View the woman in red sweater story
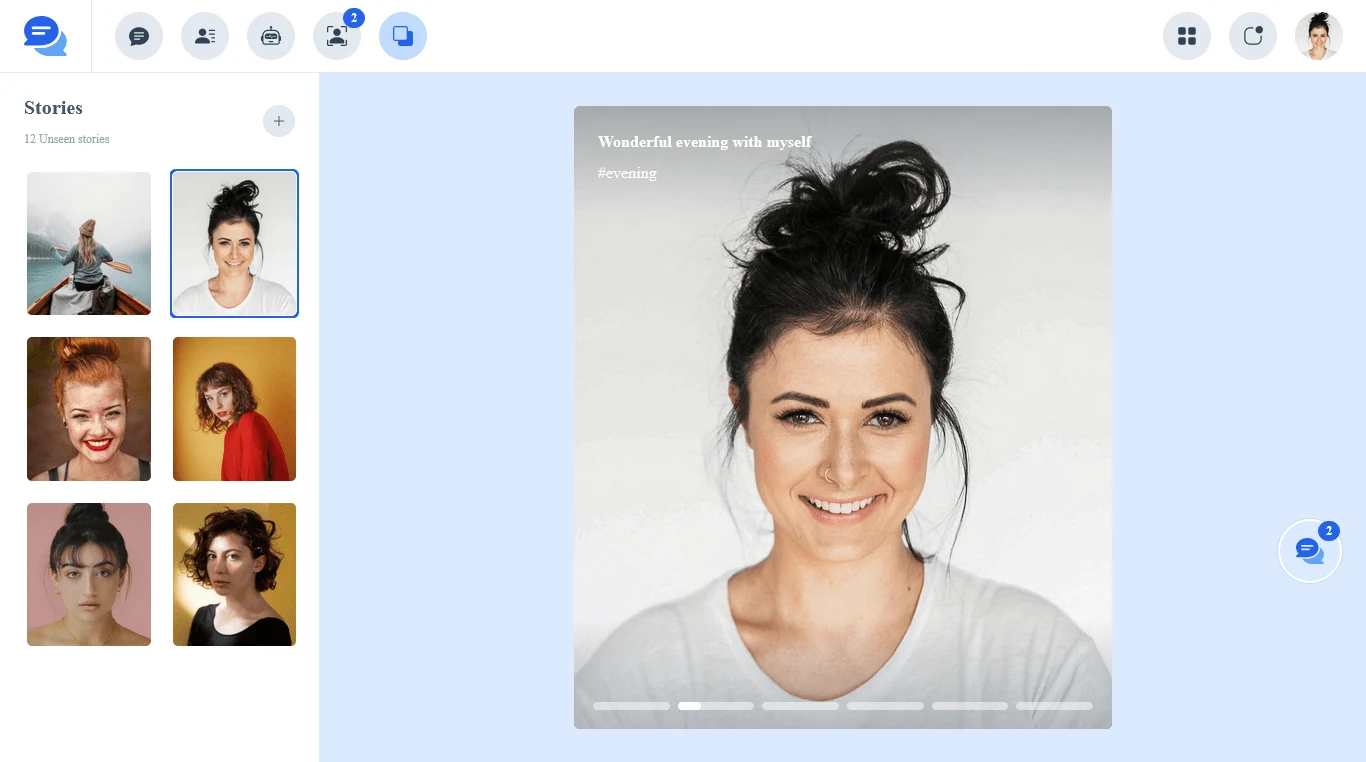 pos(234,409)
